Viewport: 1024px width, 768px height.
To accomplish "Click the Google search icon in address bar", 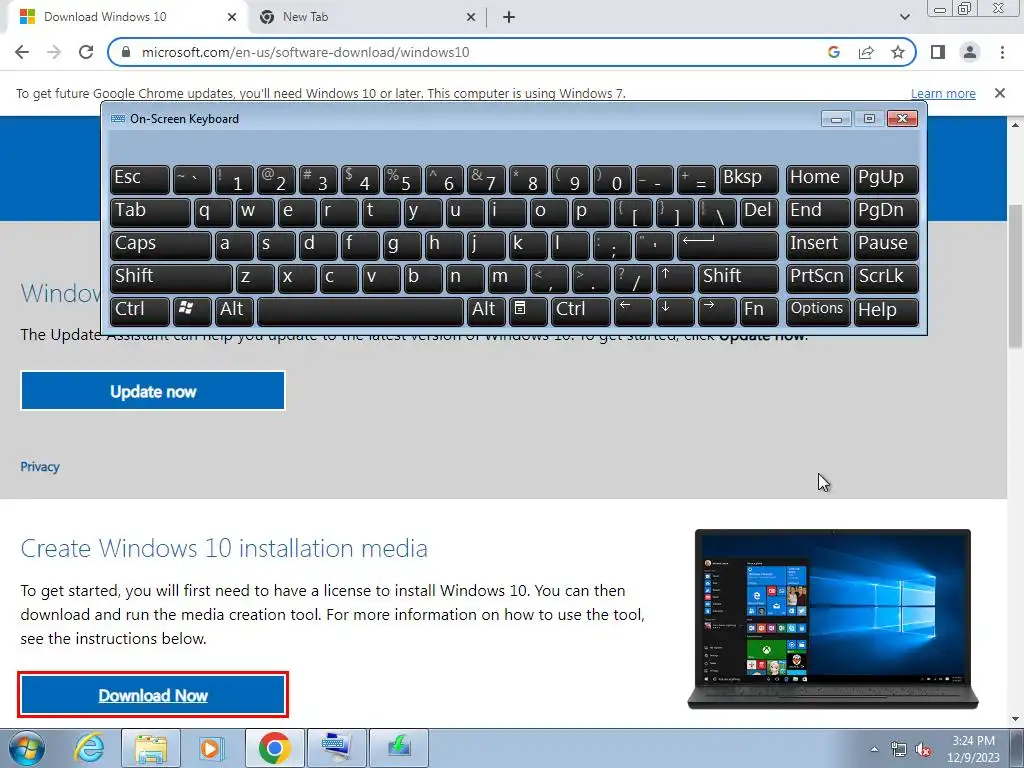I will (834, 52).
